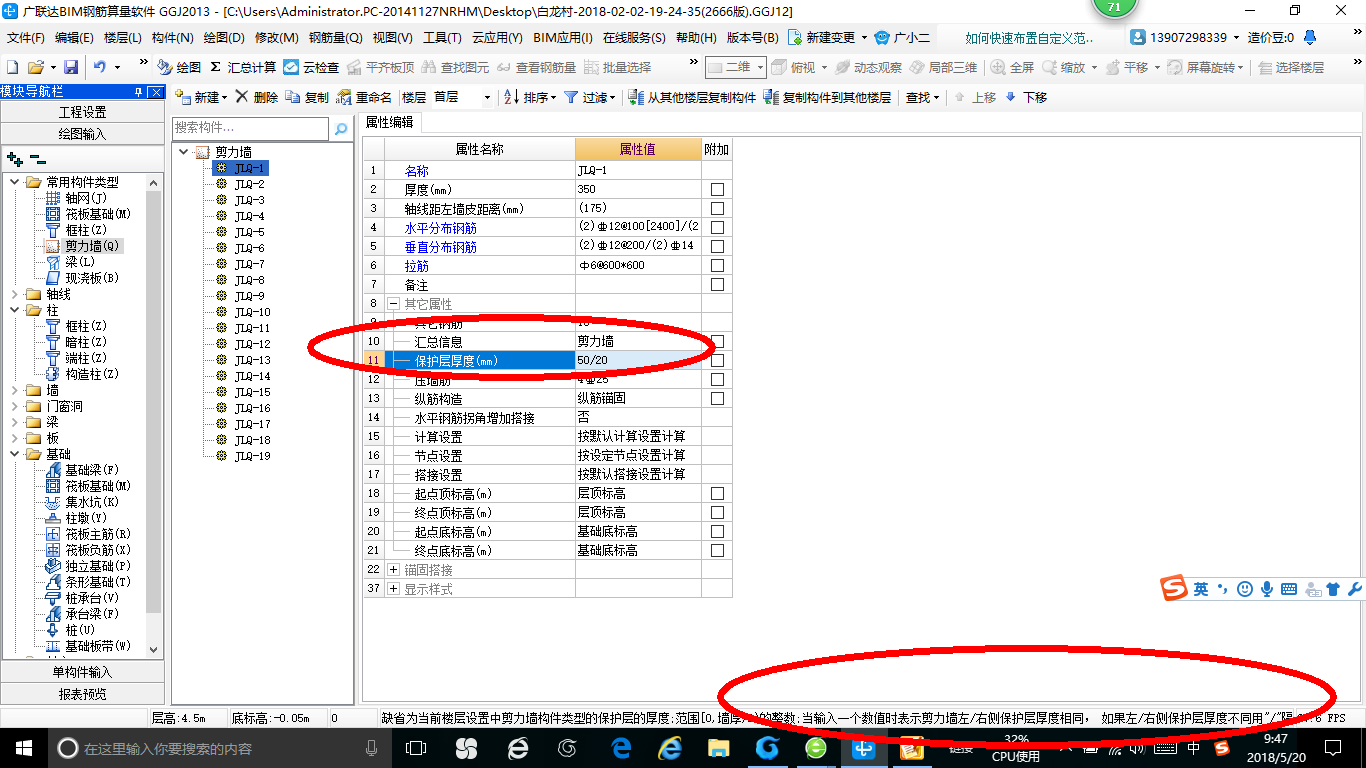Screen dimensions: 1366x768
Task: Open the 绘图 drawing mode
Action: 179,67
